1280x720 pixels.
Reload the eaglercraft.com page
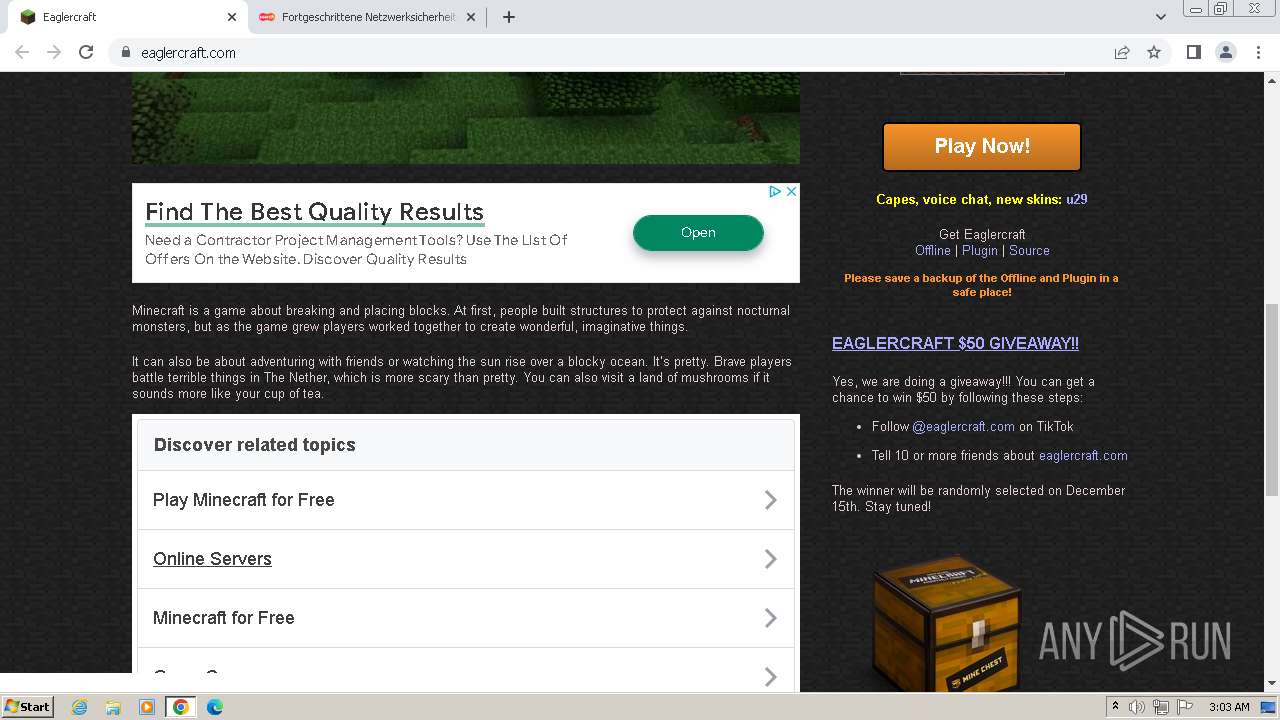click(86, 52)
